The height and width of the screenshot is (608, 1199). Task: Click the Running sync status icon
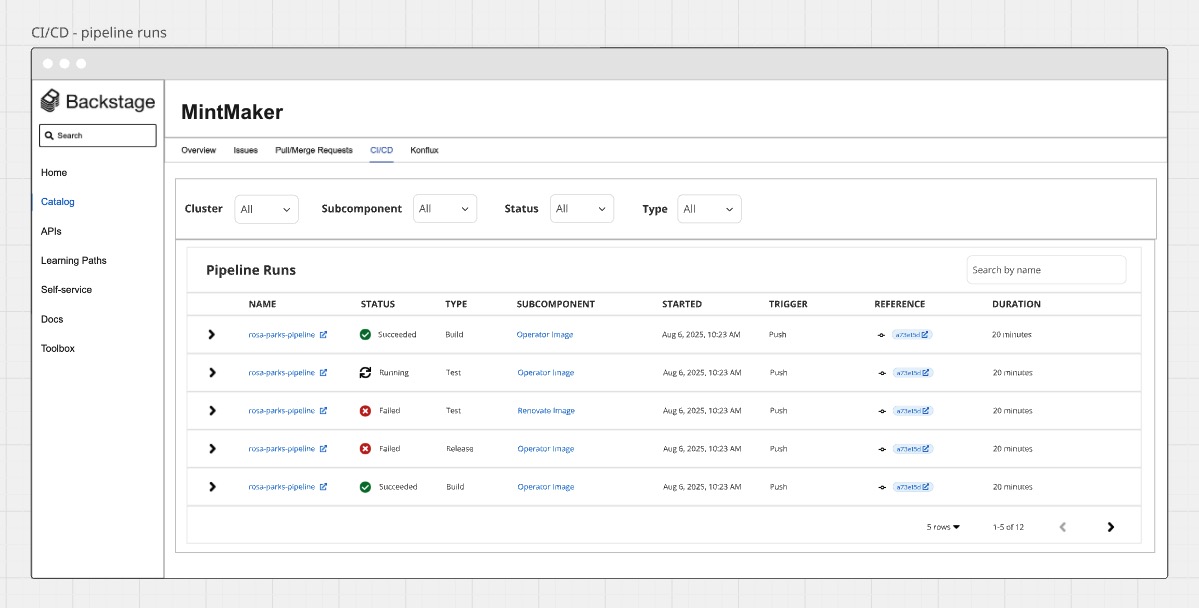(x=365, y=373)
